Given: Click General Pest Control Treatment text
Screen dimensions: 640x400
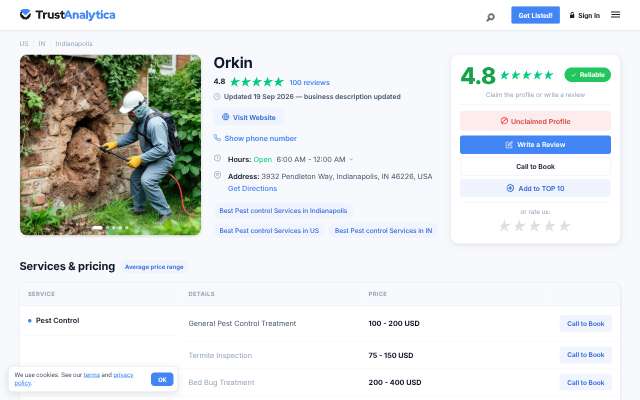Looking at the screenshot, I should pos(242,323).
